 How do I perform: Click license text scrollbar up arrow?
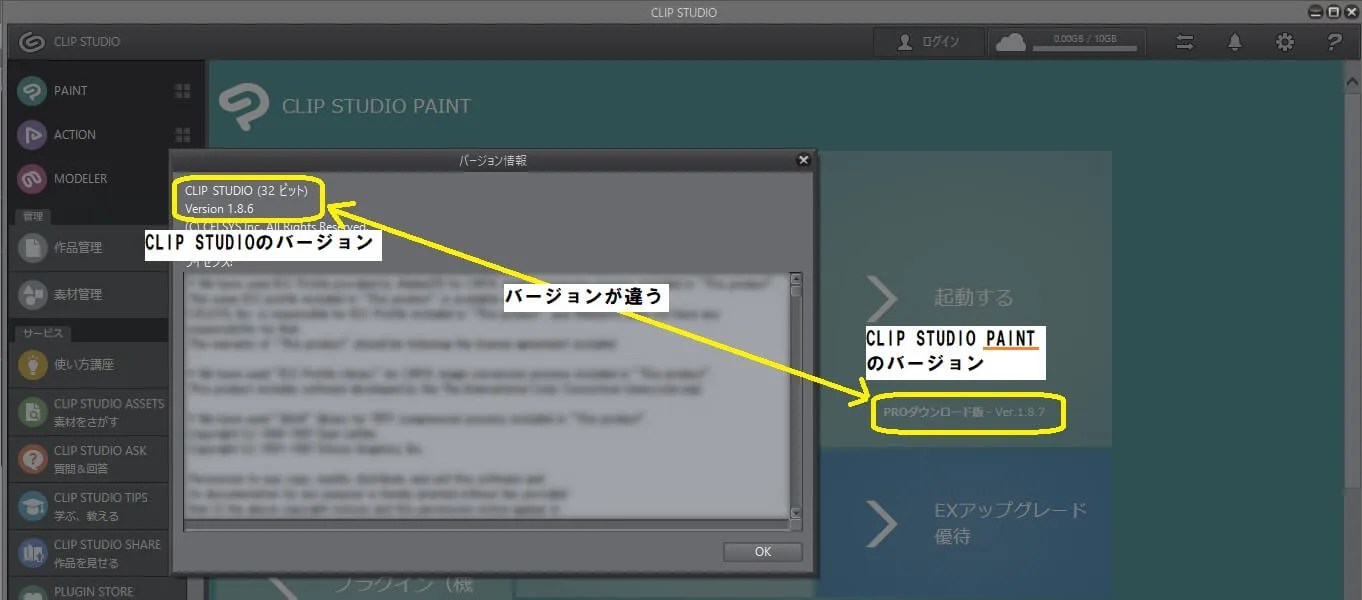pyautogui.click(x=796, y=279)
